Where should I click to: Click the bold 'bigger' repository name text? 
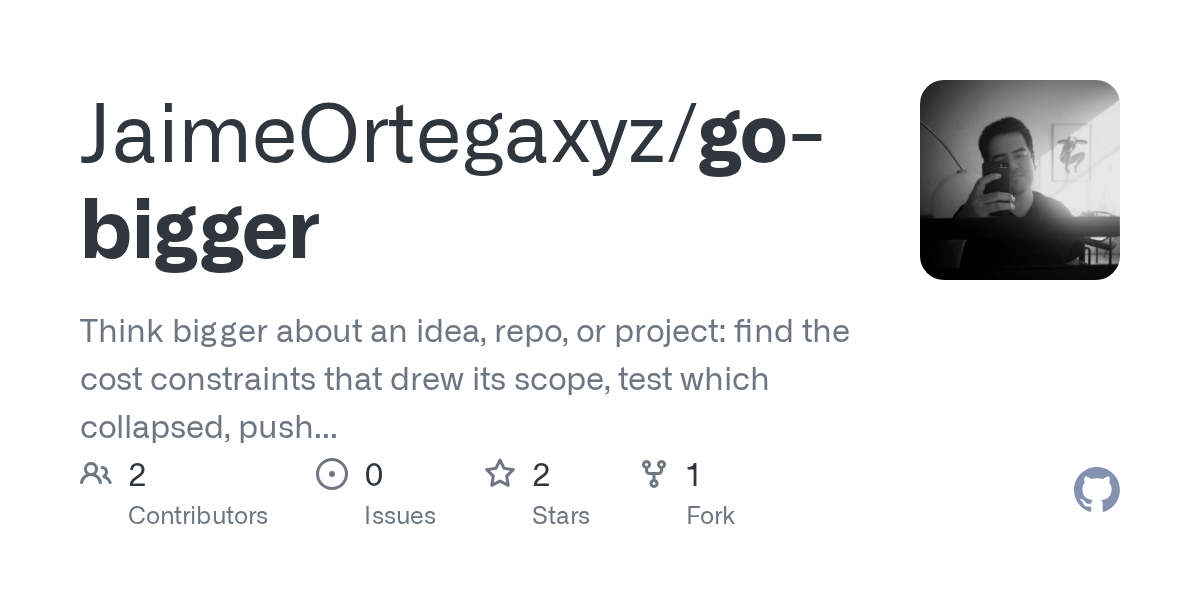pos(199,231)
